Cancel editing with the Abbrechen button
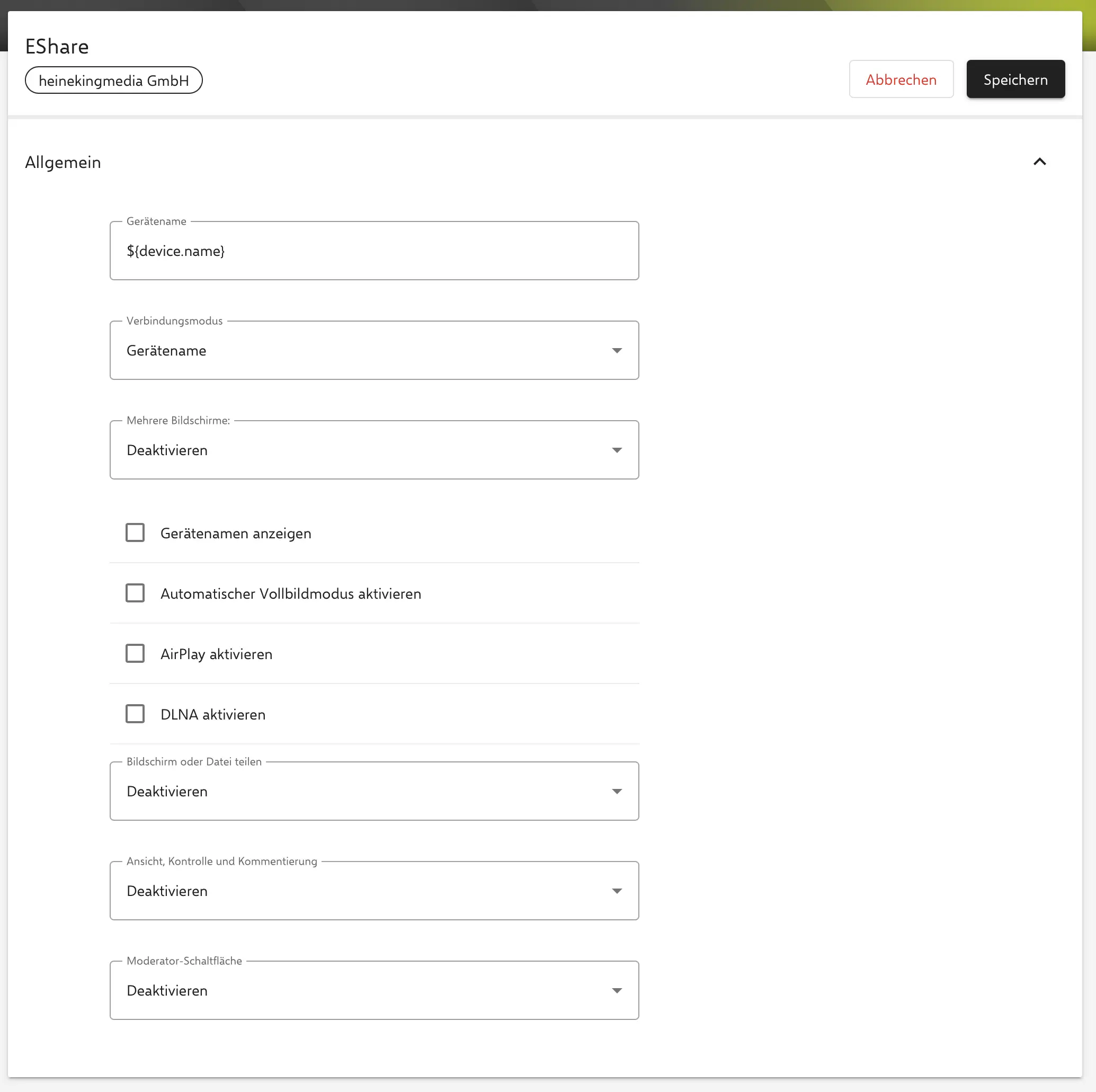The width and height of the screenshot is (1096, 1092). pyautogui.click(x=901, y=79)
